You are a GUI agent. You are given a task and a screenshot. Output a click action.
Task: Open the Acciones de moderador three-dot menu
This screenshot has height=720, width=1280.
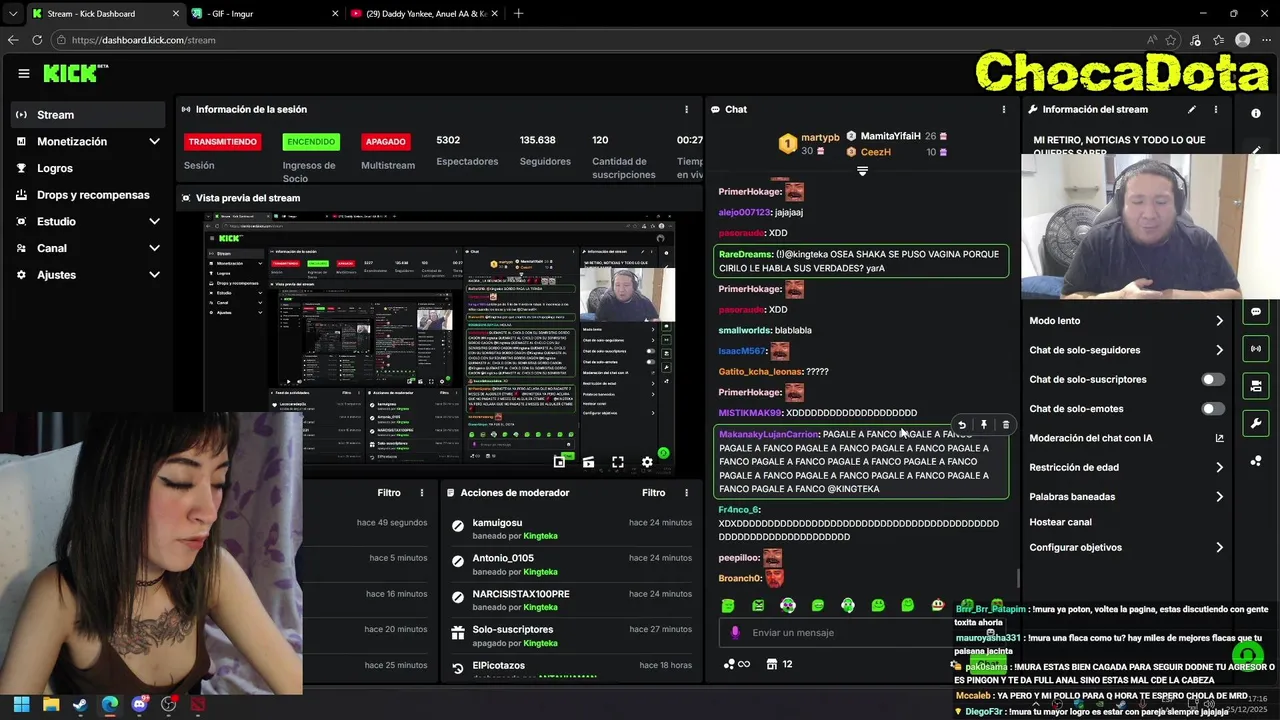point(686,492)
